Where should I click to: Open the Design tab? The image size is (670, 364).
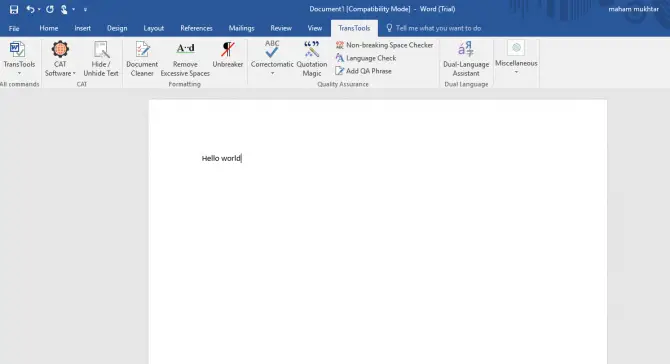coord(117,28)
